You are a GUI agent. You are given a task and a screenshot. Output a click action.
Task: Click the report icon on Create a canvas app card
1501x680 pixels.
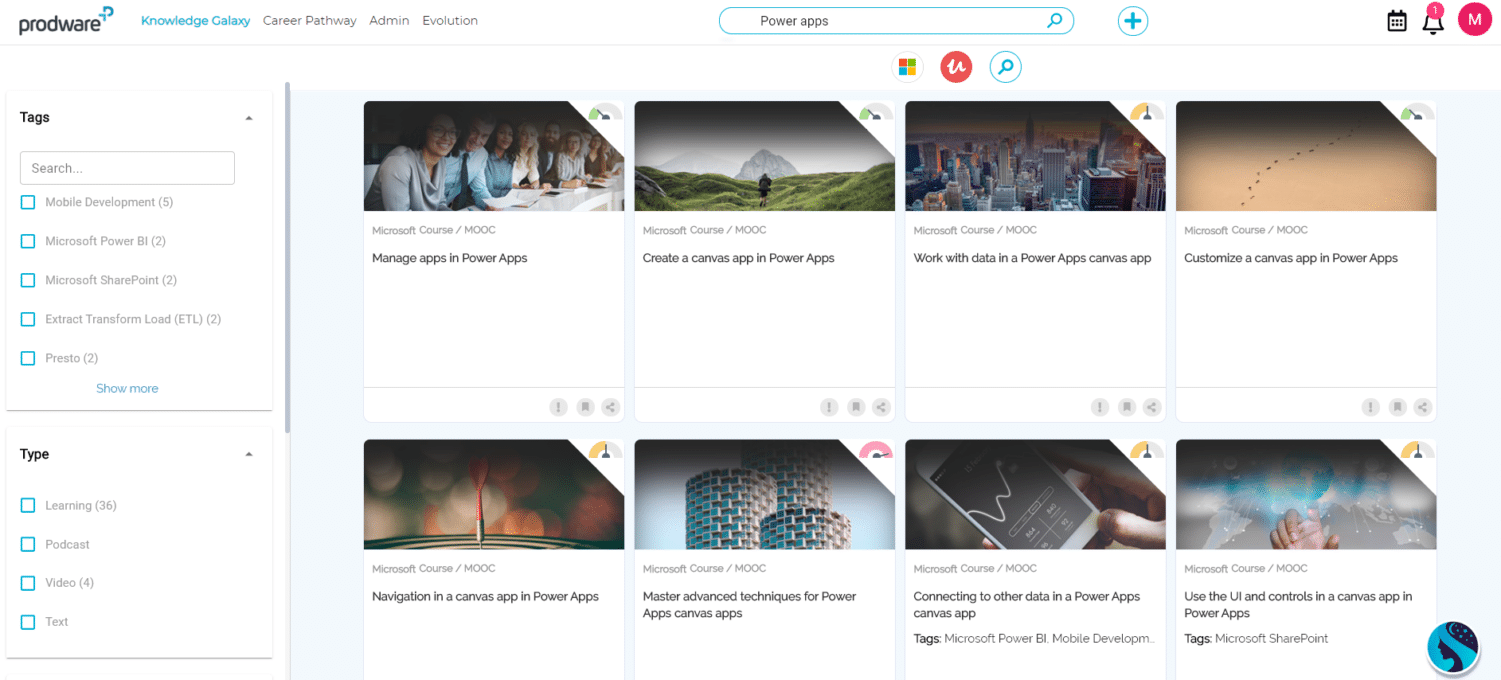pyautogui.click(x=829, y=407)
